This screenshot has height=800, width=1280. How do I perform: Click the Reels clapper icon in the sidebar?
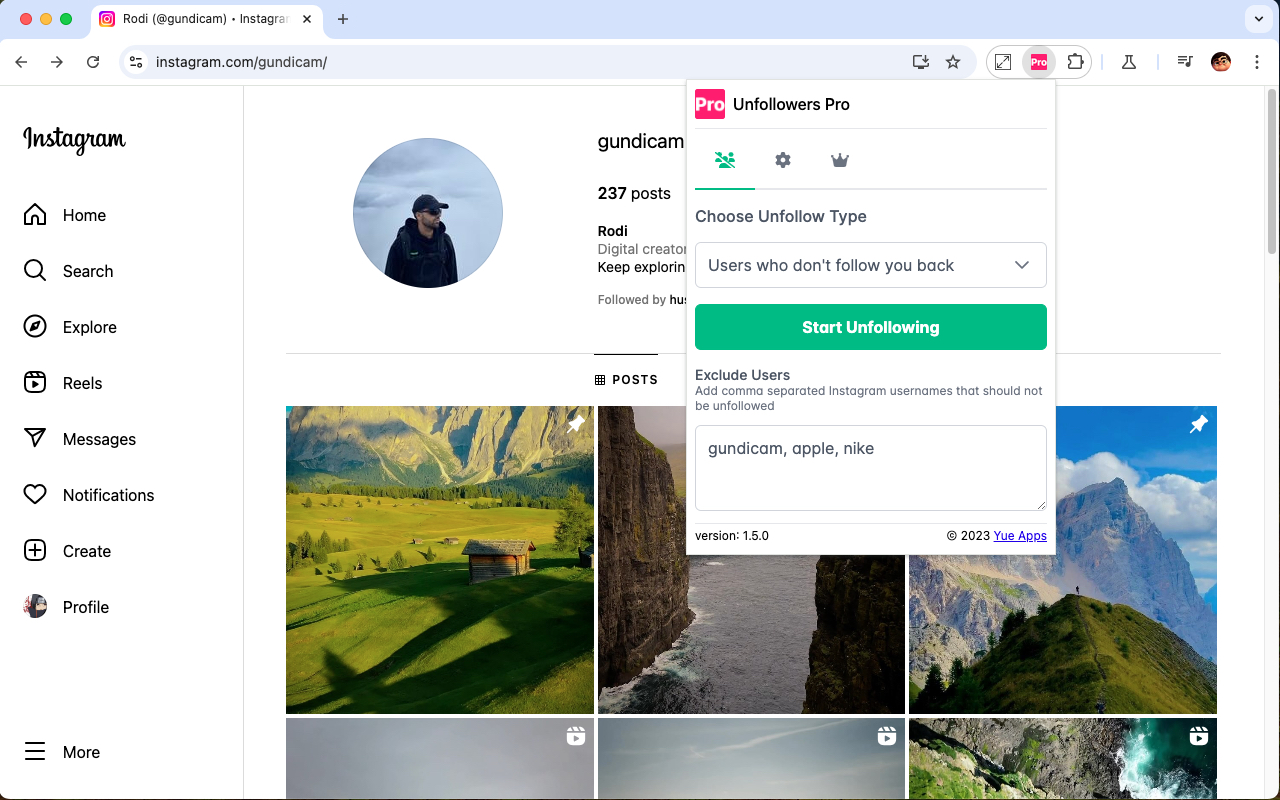[x=35, y=383]
